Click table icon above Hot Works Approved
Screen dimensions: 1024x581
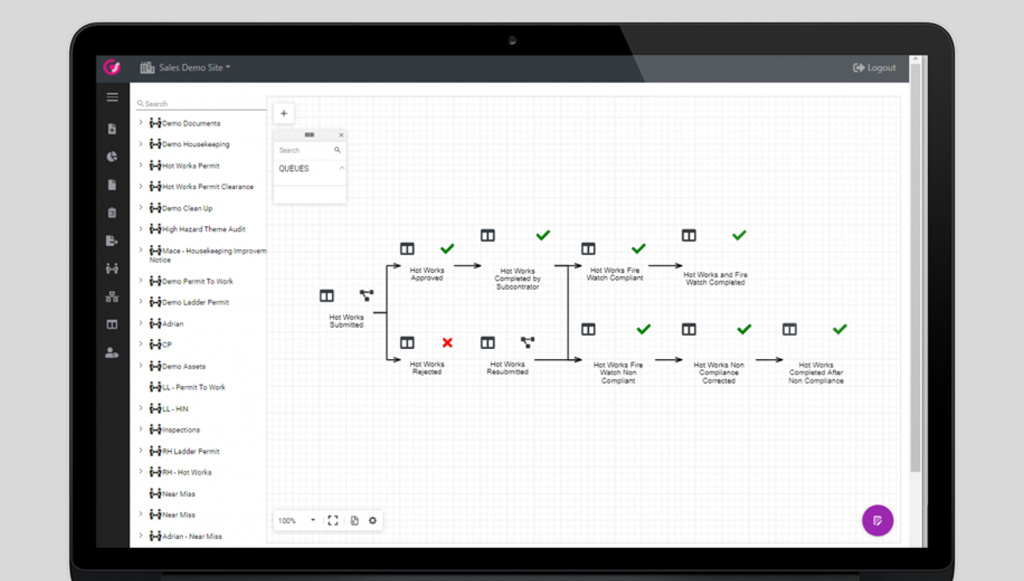[x=407, y=249]
